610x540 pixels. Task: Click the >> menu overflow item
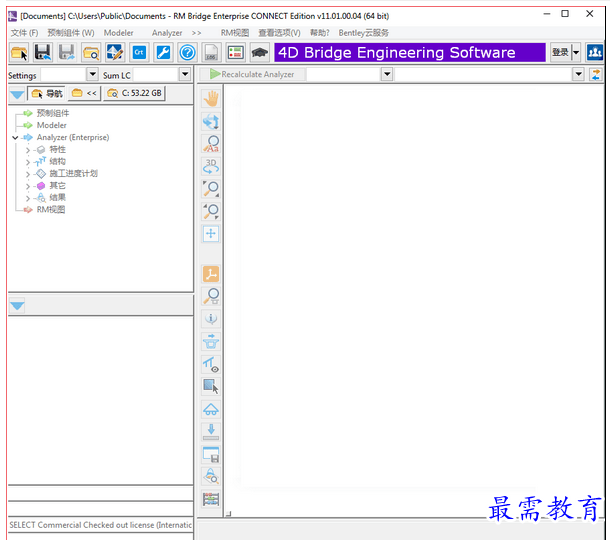click(196, 33)
